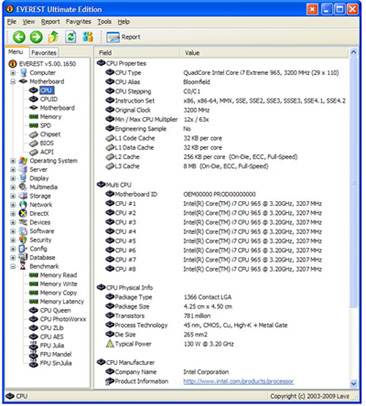Screen dimensions: 366x406
Task: Click the Up level arrow icon
Action: [53, 37]
